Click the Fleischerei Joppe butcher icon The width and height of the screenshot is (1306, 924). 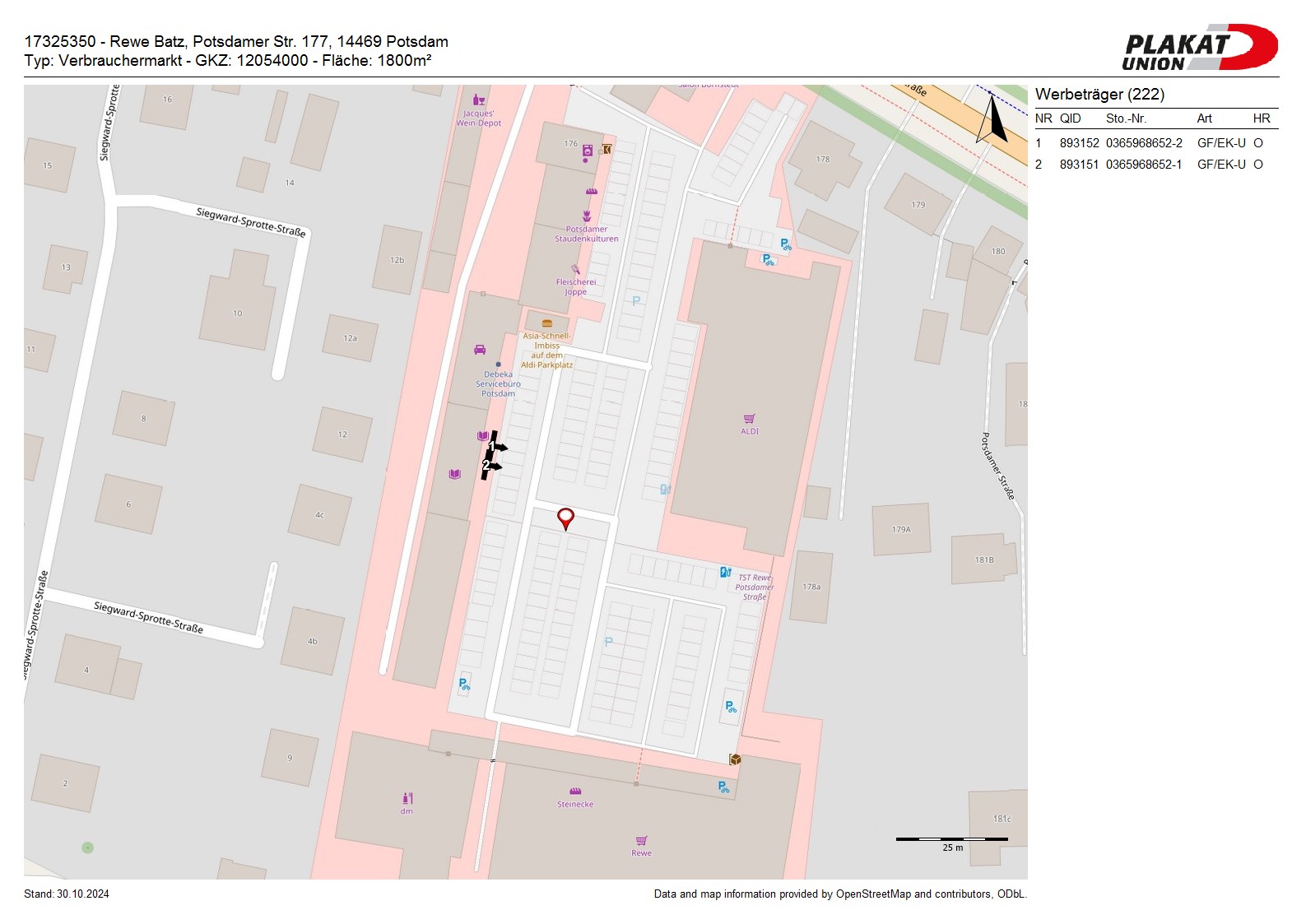[575, 269]
